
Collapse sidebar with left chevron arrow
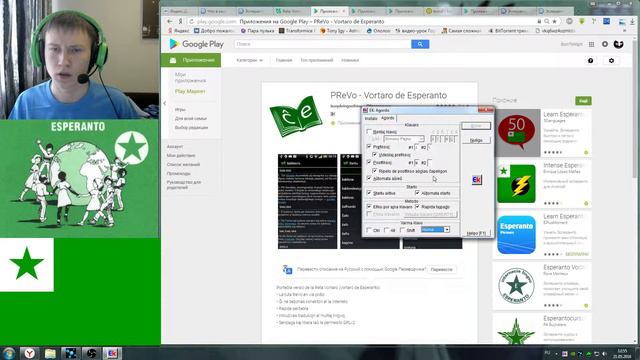[164, 103]
